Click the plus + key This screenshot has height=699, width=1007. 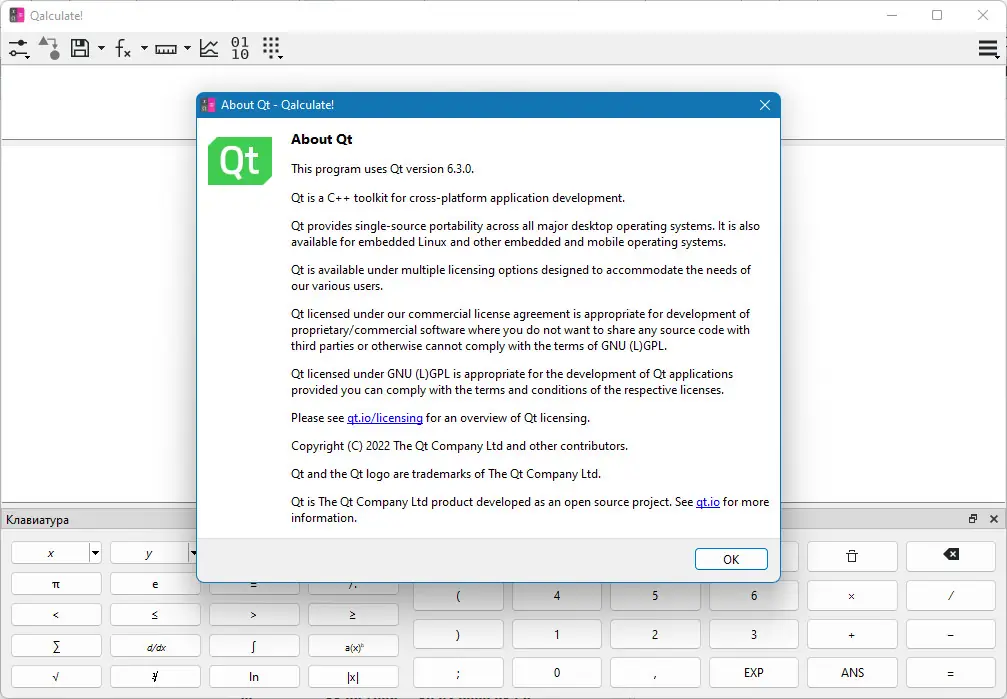pos(852,634)
